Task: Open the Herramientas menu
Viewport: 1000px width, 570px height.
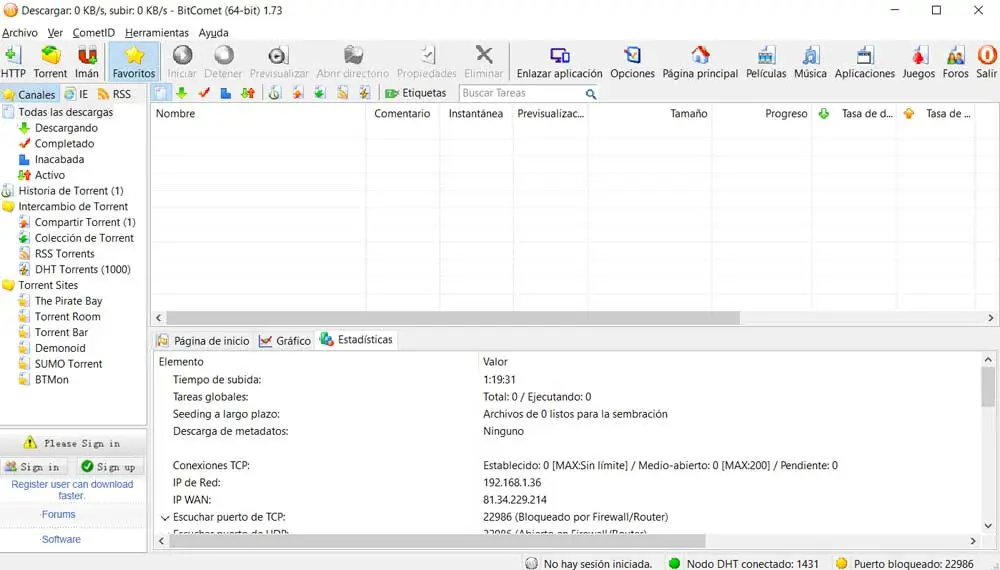Action: point(157,33)
